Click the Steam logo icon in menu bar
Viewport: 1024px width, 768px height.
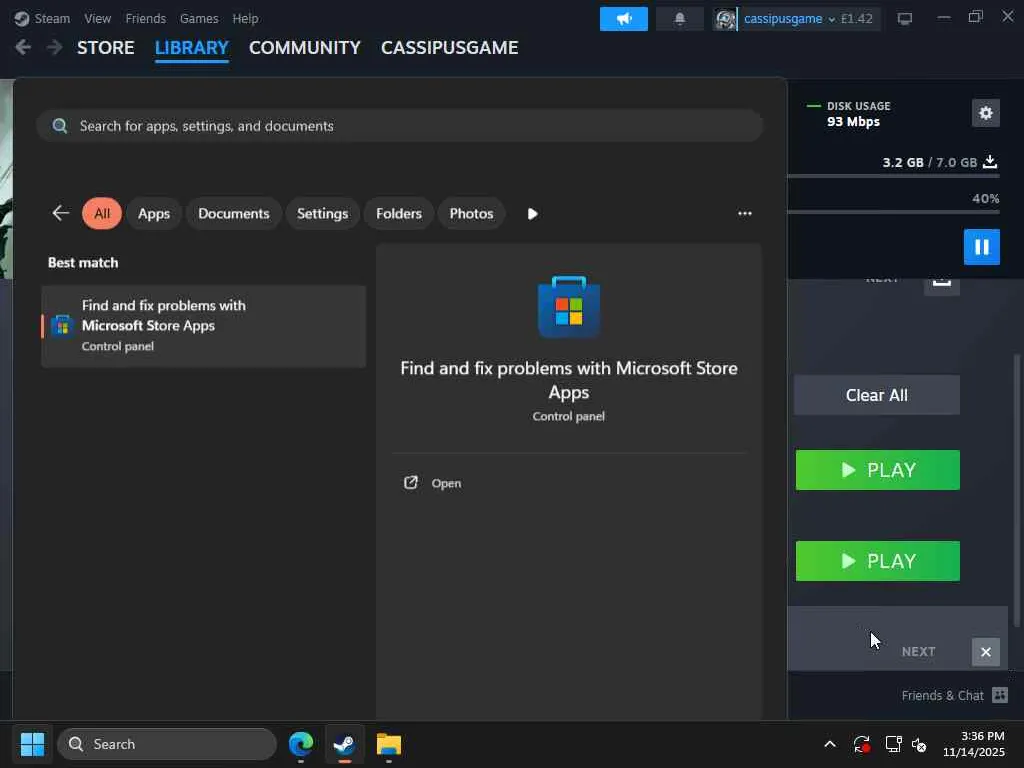[x=22, y=18]
